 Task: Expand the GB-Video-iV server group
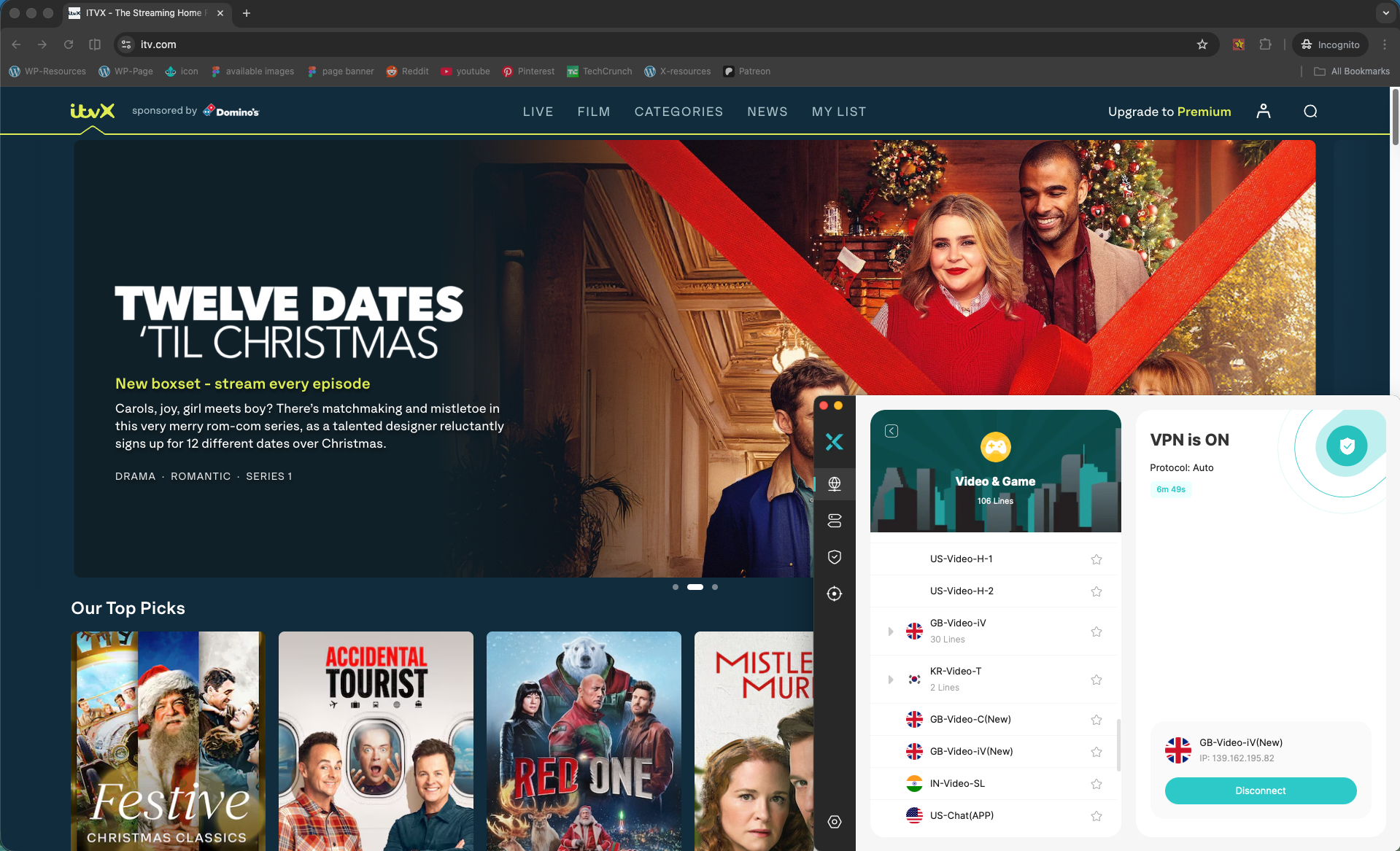[890, 632]
